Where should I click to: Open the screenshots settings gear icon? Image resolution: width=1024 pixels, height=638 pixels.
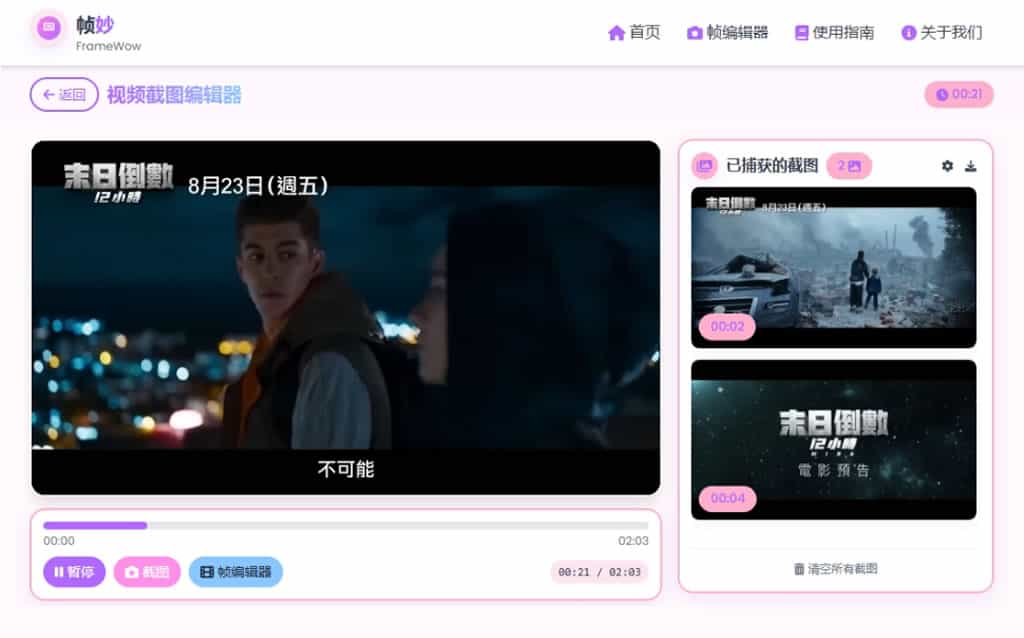(x=947, y=166)
